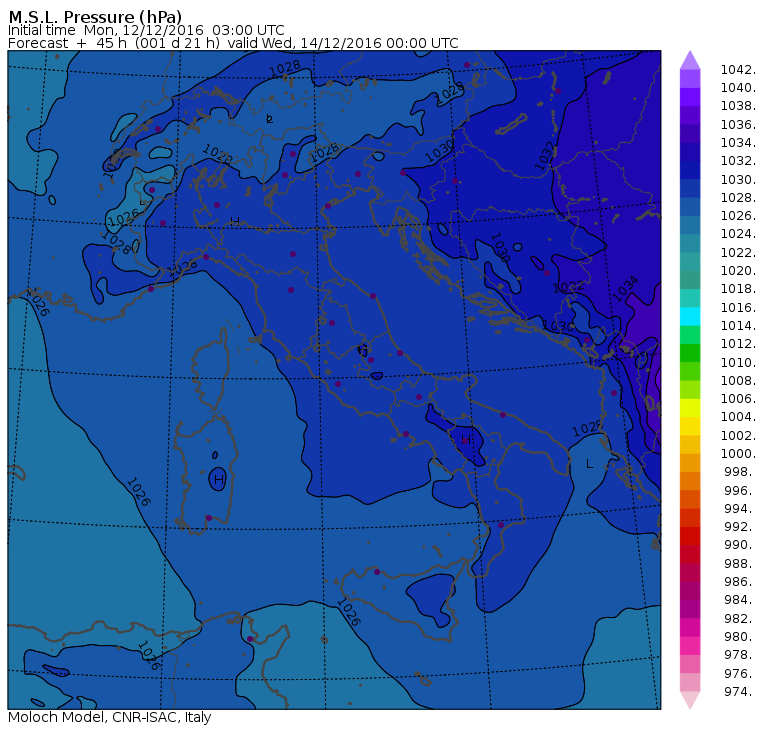Click the 1000 legend value
This screenshot has width=760, height=731.
click(x=738, y=454)
